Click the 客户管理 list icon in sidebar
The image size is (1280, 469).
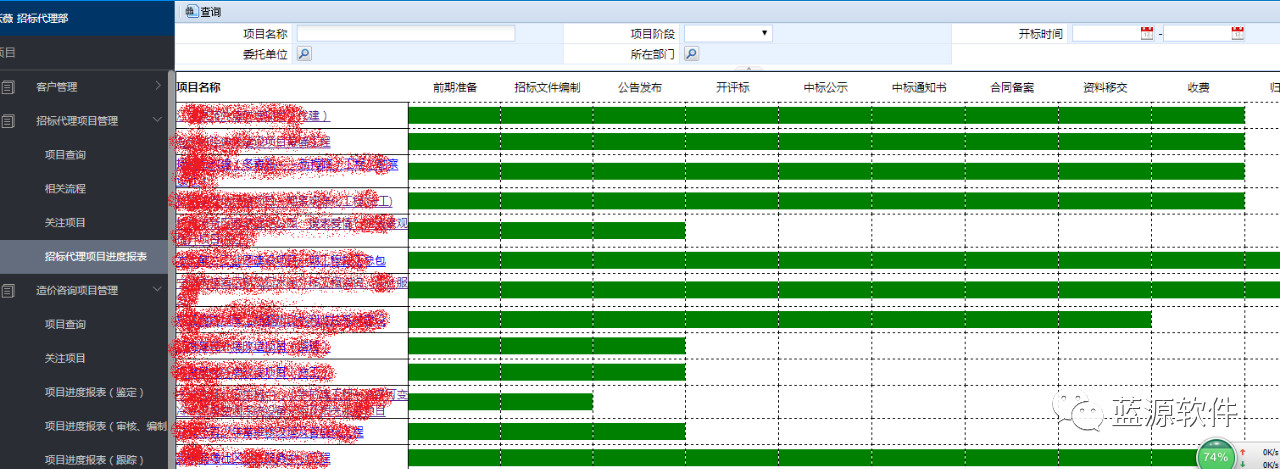coord(9,87)
